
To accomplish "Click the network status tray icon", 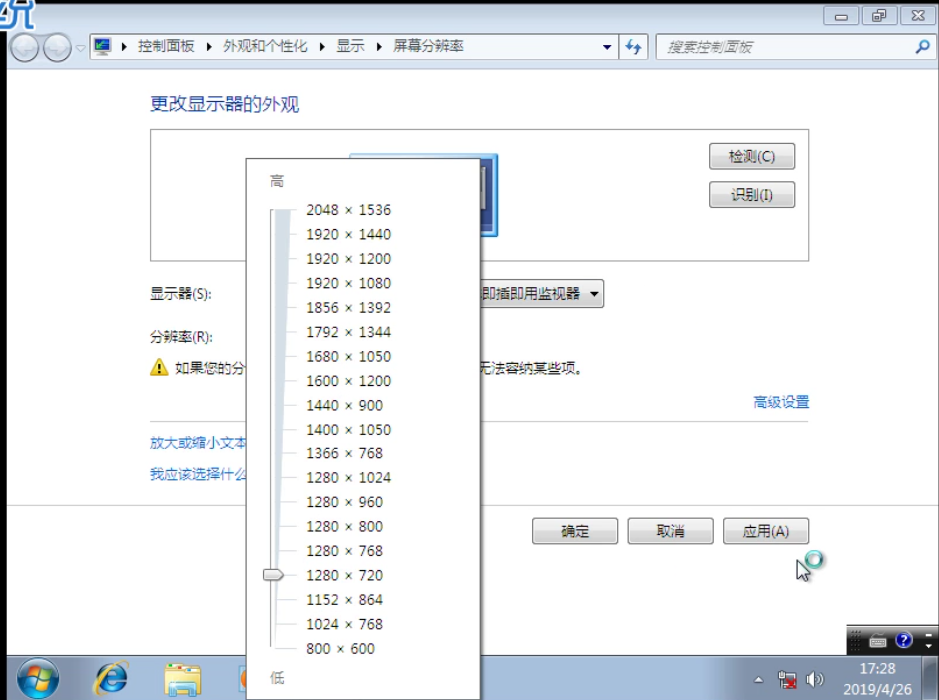I will pos(787,680).
